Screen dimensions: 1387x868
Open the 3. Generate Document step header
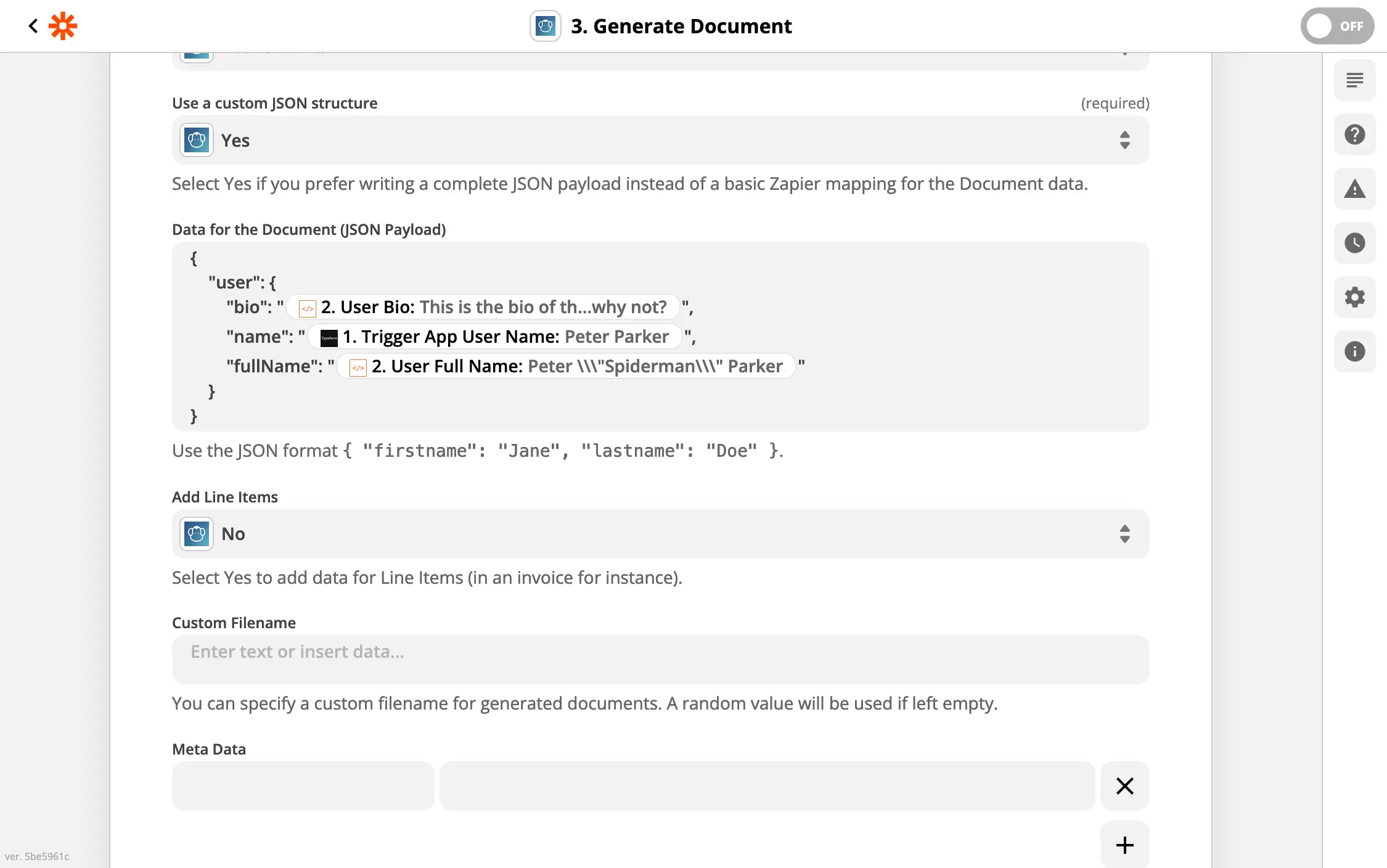(x=682, y=26)
